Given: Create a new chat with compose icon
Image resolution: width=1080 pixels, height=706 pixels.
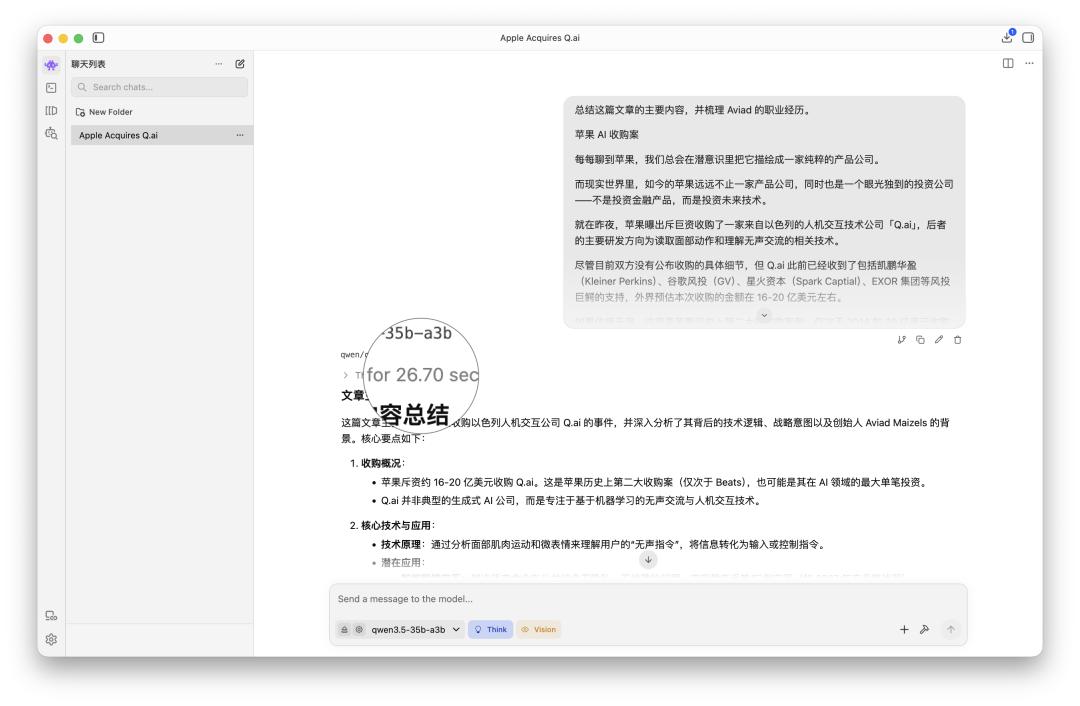Looking at the screenshot, I should 240,64.
